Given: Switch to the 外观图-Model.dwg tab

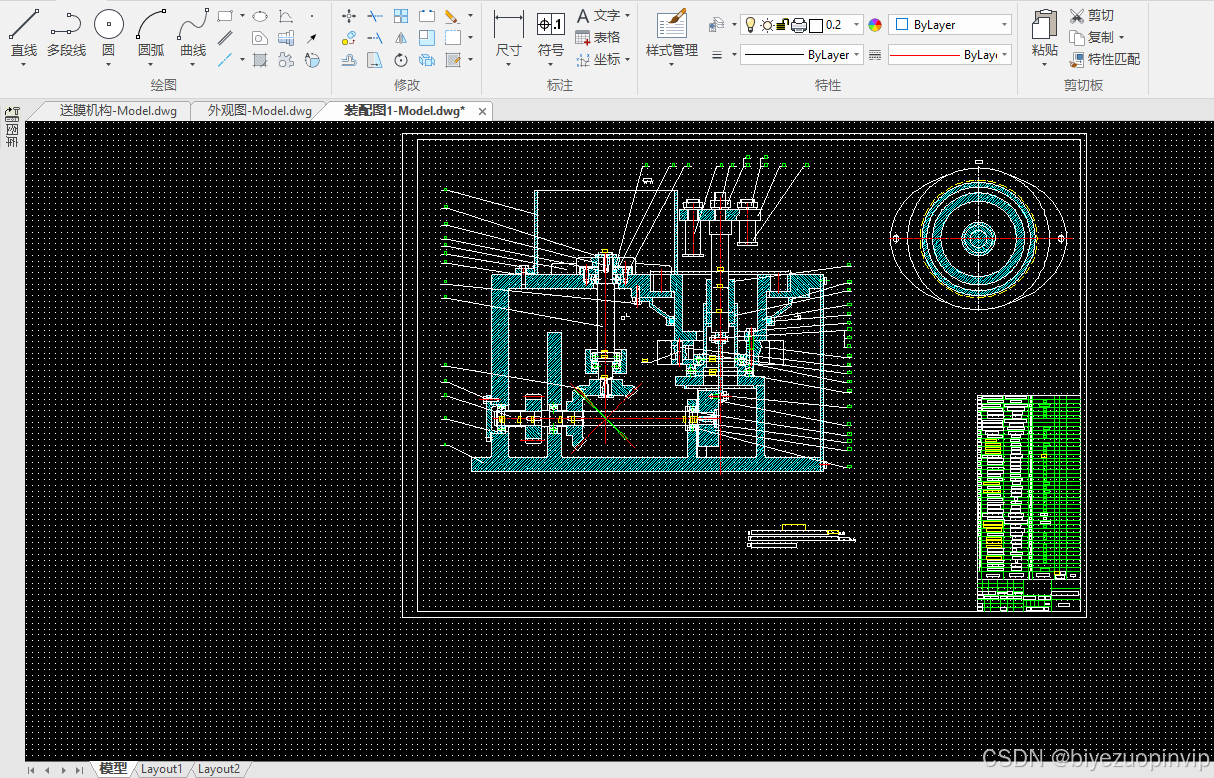Looking at the screenshot, I should click(x=259, y=111).
